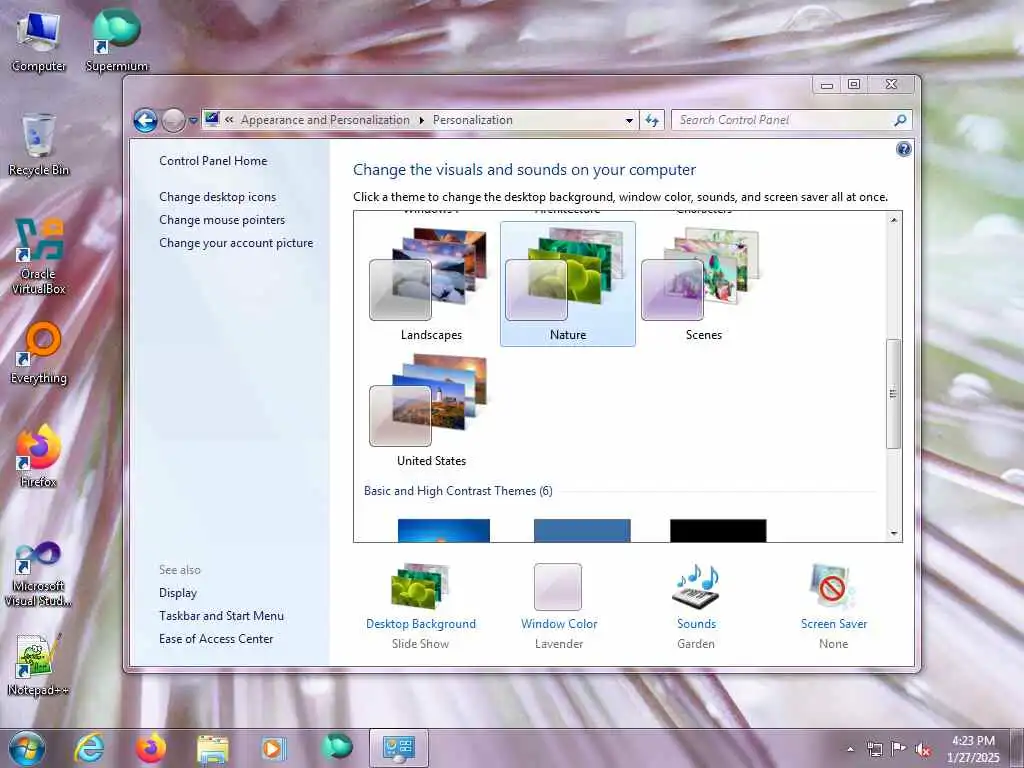Open Window Color Lavender swatch
The width and height of the screenshot is (1024, 768).
click(x=558, y=586)
